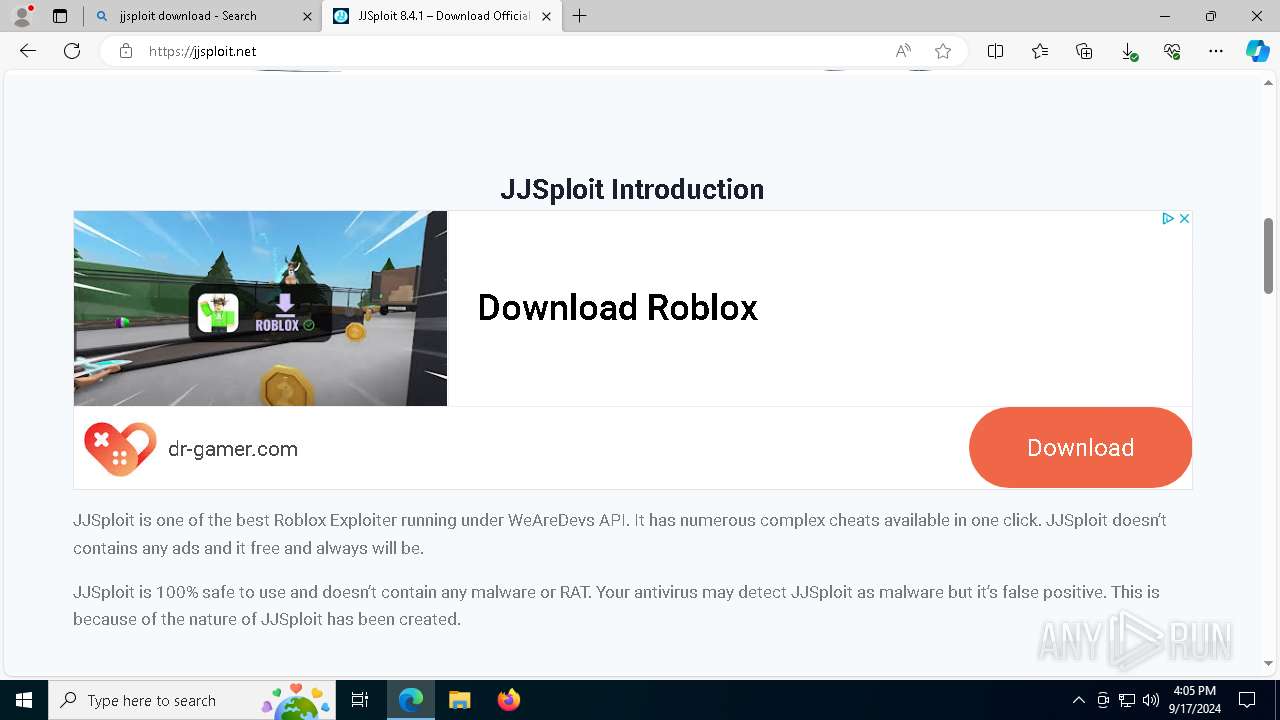Click the Roblox ad image thumbnail
This screenshot has width=1280, height=720.
coord(260,308)
